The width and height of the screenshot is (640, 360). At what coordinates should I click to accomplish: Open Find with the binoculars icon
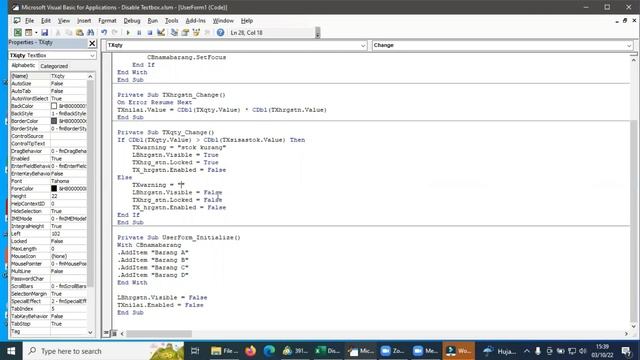click(91, 33)
